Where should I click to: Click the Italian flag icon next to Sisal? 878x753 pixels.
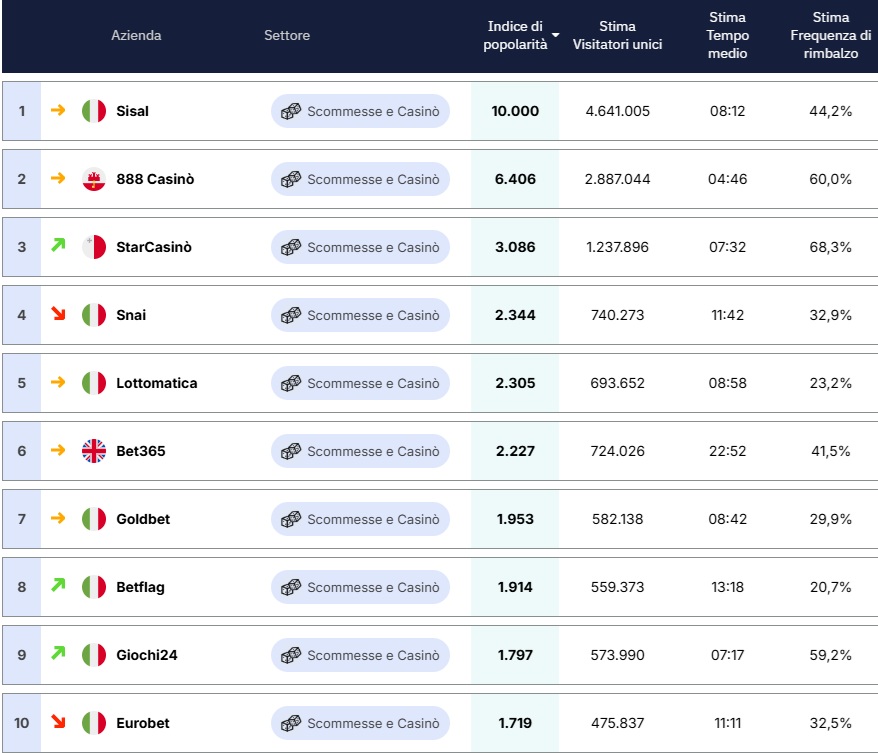point(94,111)
